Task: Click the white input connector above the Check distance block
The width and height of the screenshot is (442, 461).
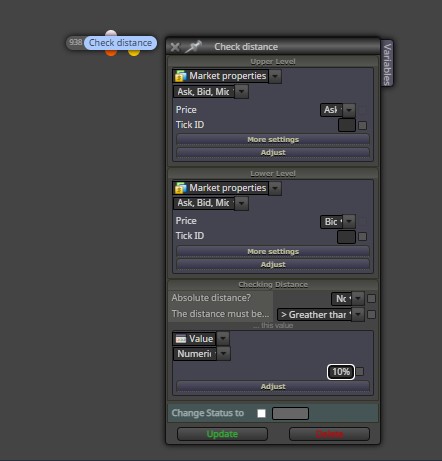Action: pos(111,33)
